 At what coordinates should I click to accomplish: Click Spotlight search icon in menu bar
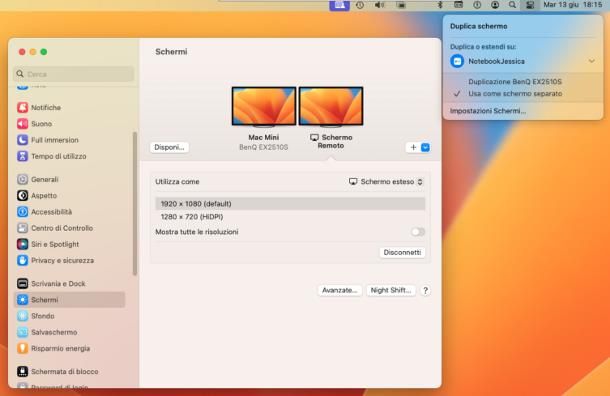coord(512,5)
